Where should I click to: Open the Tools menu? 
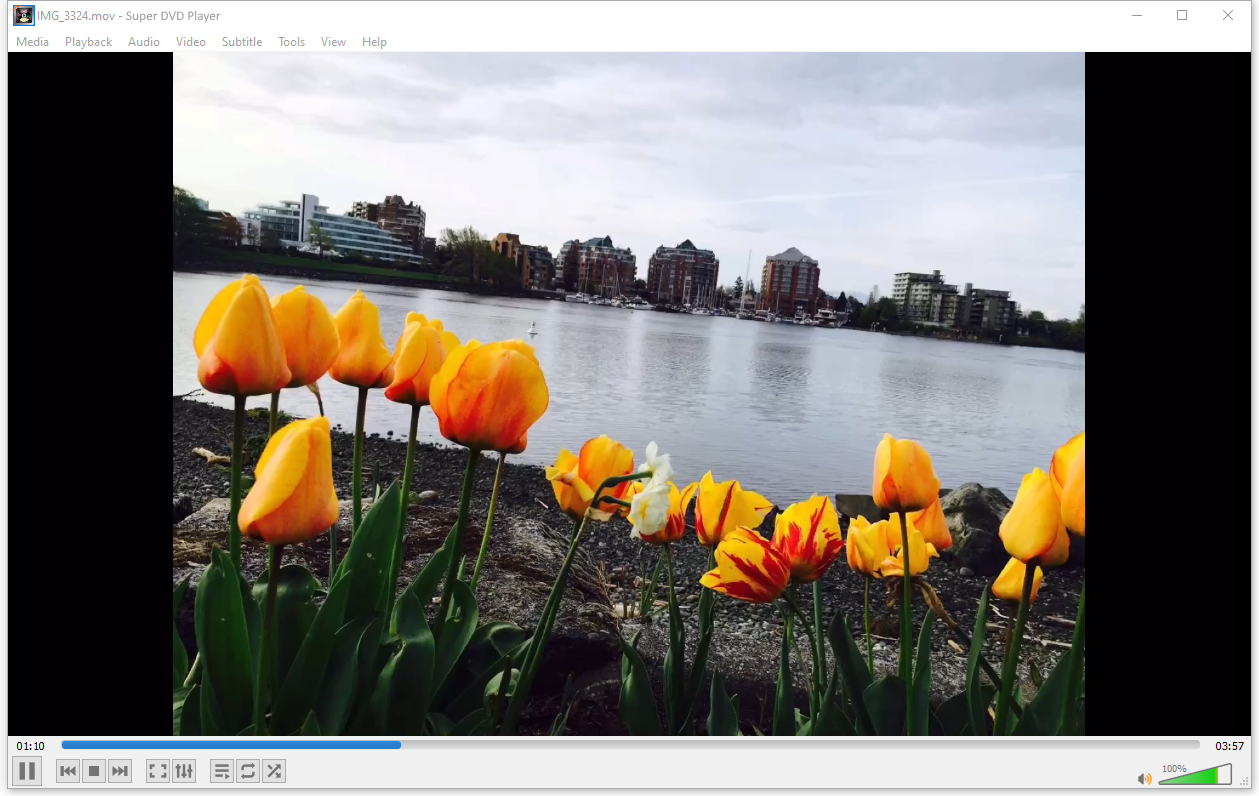click(292, 42)
